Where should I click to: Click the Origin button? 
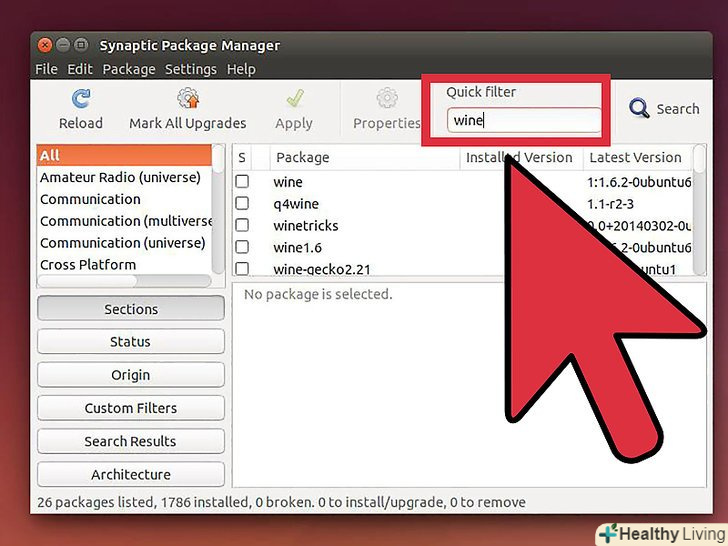click(131, 375)
